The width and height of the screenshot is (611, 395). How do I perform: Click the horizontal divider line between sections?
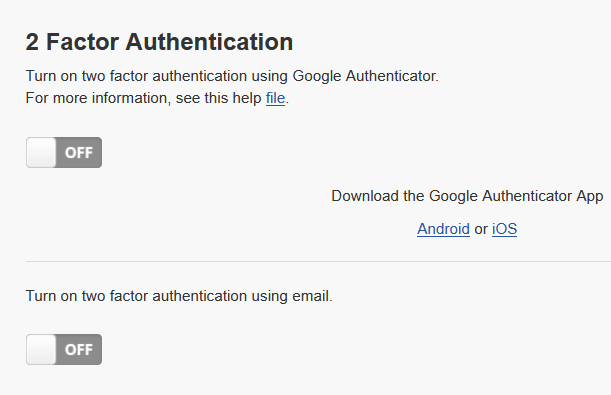pos(318,262)
